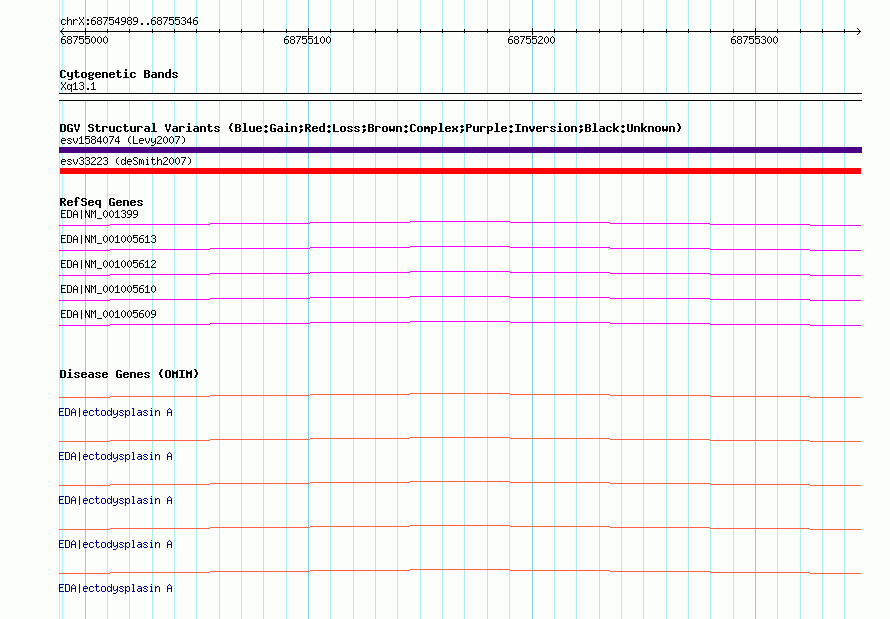Click ruler position 68755000
The image size is (890, 619).
coord(84,40)
